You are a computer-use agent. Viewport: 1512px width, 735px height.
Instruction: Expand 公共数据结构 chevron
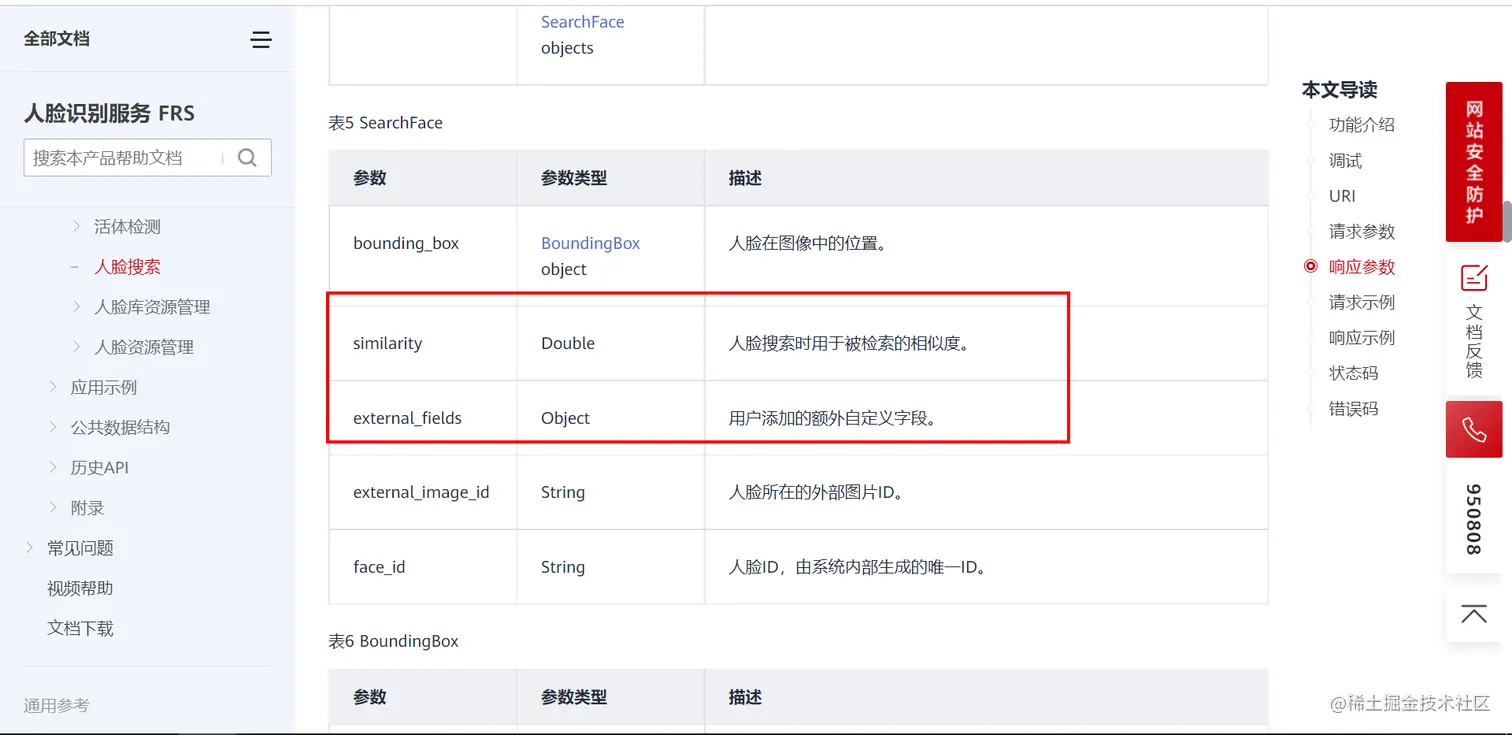(54, 427)
